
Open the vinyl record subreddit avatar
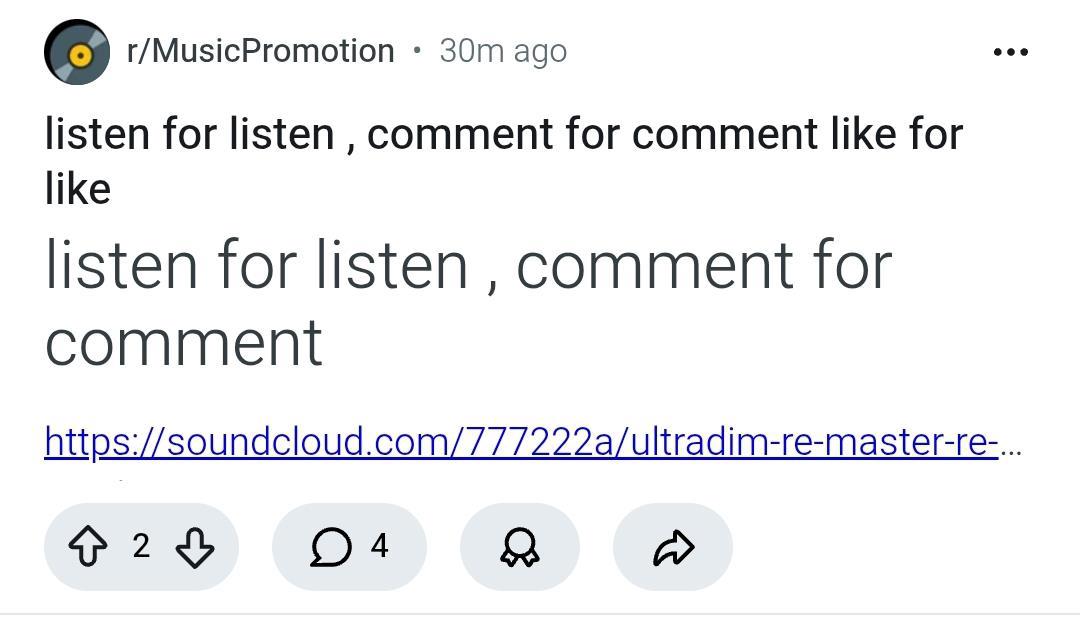coord(77,52)
